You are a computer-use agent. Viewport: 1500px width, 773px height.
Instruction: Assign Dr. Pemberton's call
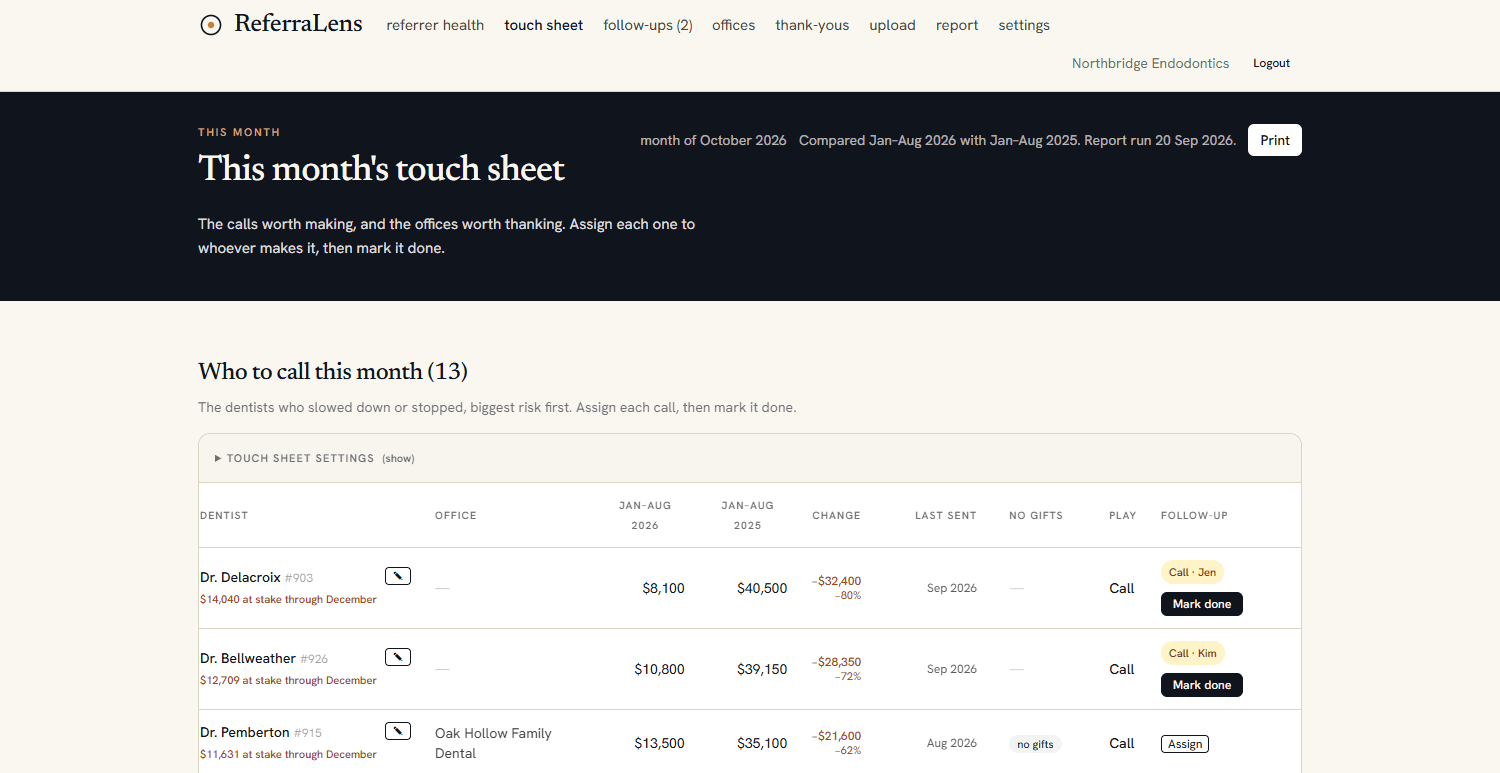(x=1185, y=744)
